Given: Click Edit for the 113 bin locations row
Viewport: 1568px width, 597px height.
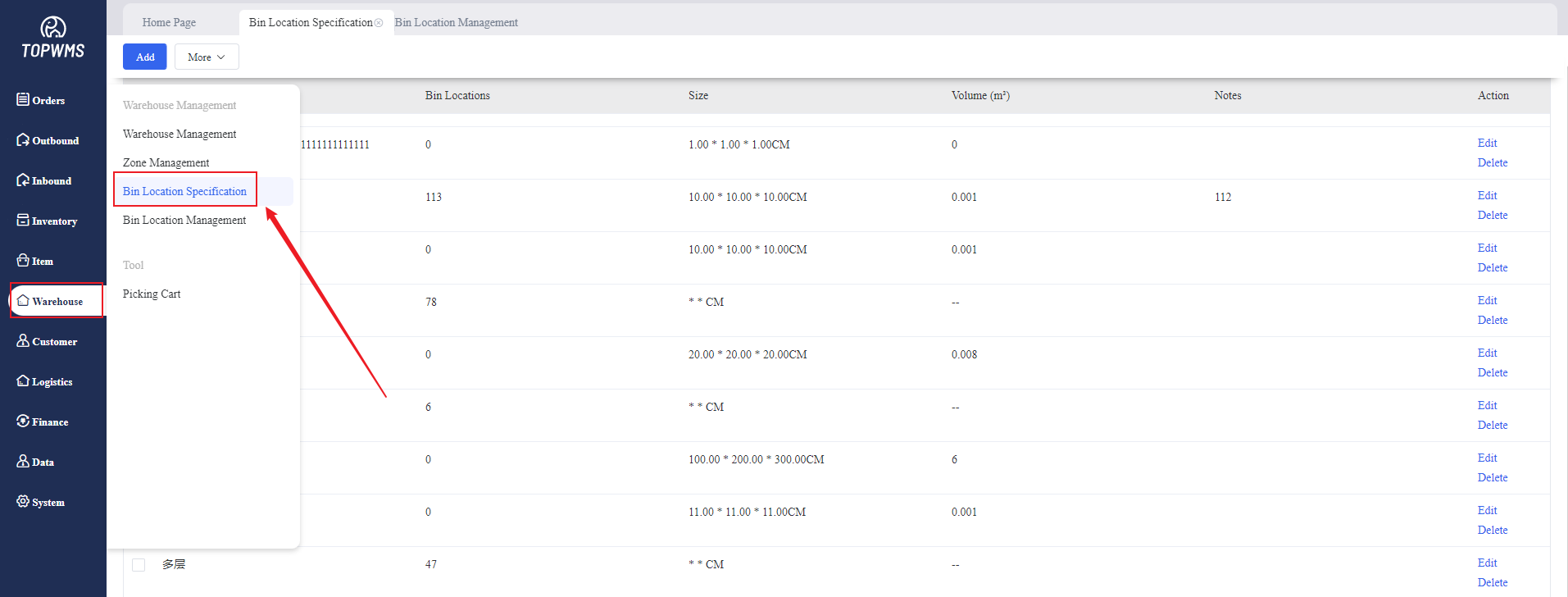Looking at the screenshot, I should (x=1487, y=196).
